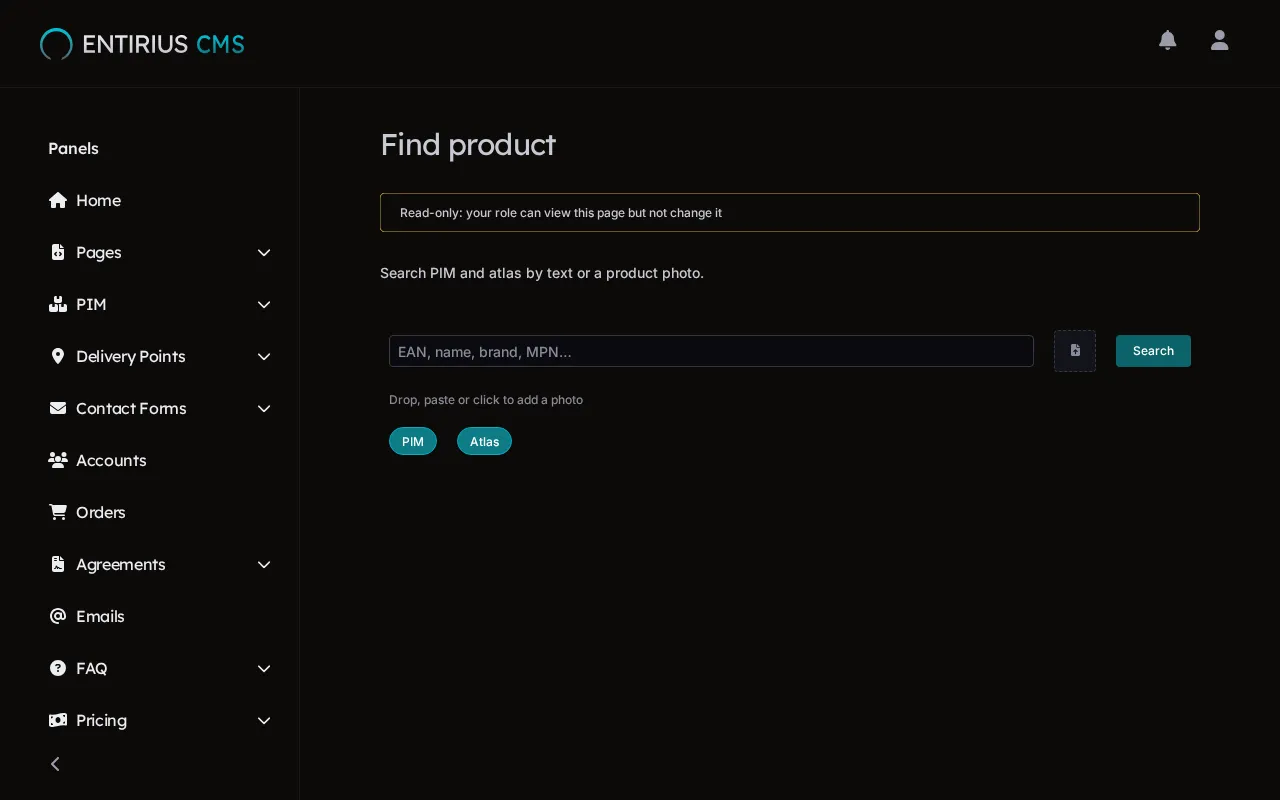Open Pages menu label

[99, 252]
